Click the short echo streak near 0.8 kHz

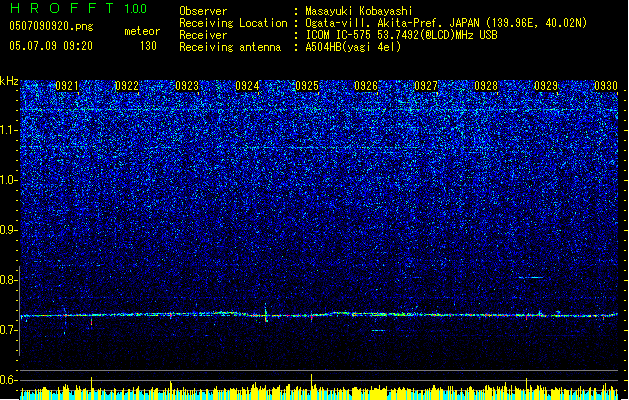(531, 277)
